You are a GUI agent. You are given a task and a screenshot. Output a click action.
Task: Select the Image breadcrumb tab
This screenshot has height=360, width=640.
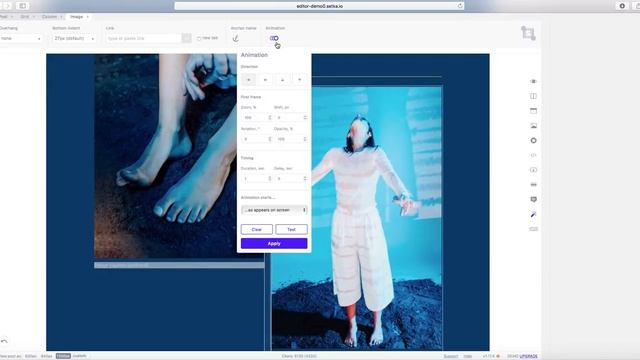(x=76, y=17)
